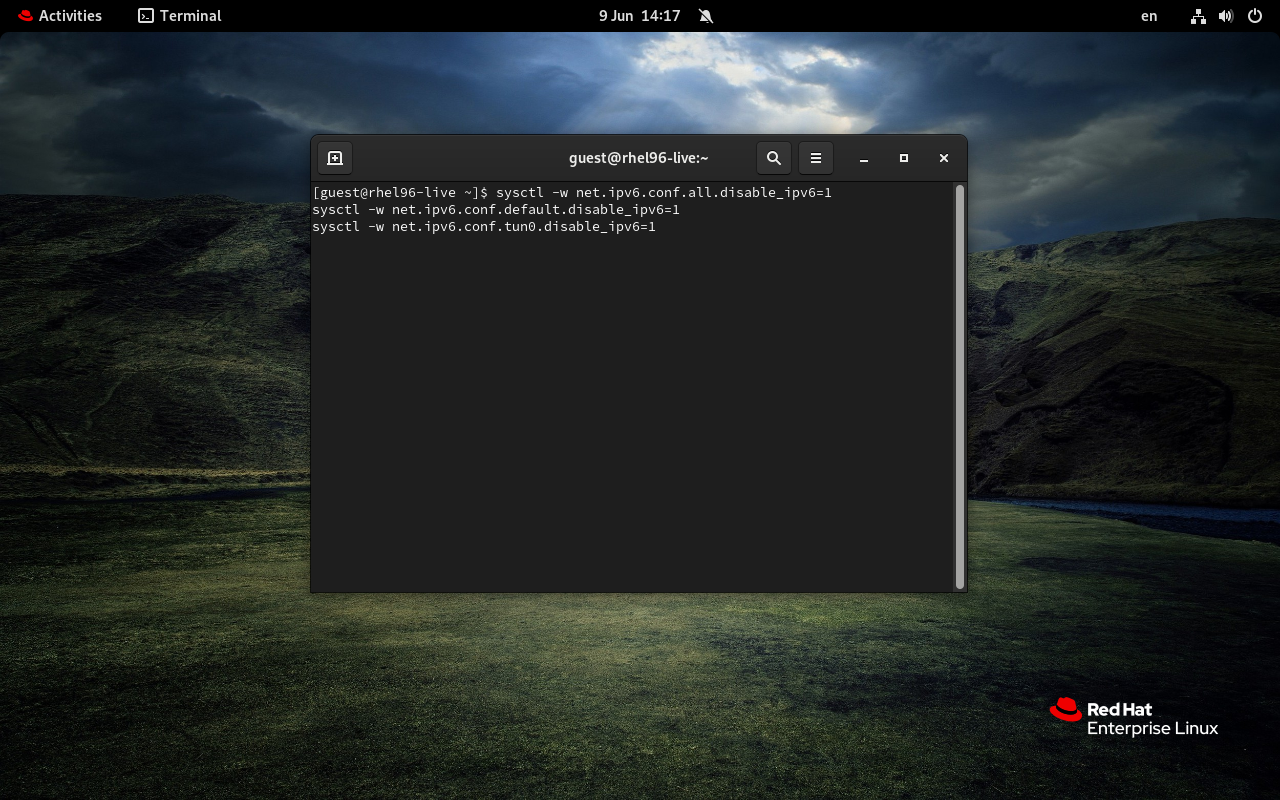Open the keyboard layout selector showing en
The height and width of the screenshot is (800, 1280).
point(1148,15)
